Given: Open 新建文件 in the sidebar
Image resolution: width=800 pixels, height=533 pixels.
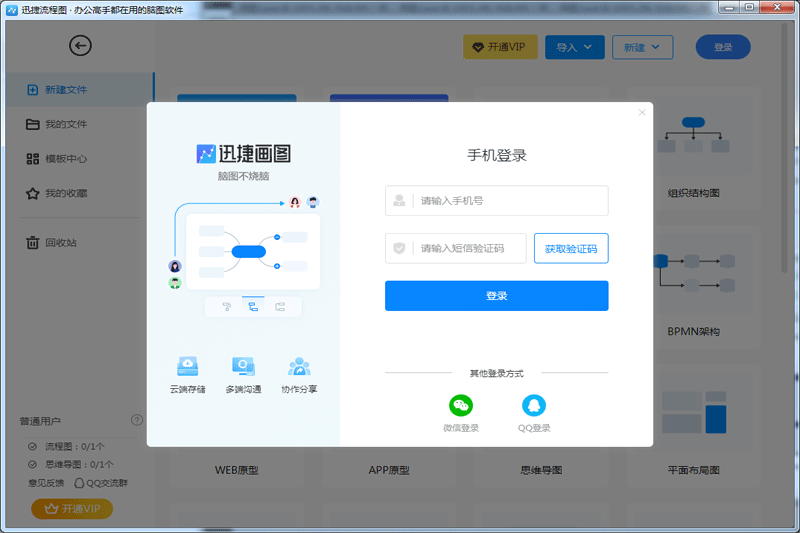Looking at the screenshot, I should (x=66, y=90).
